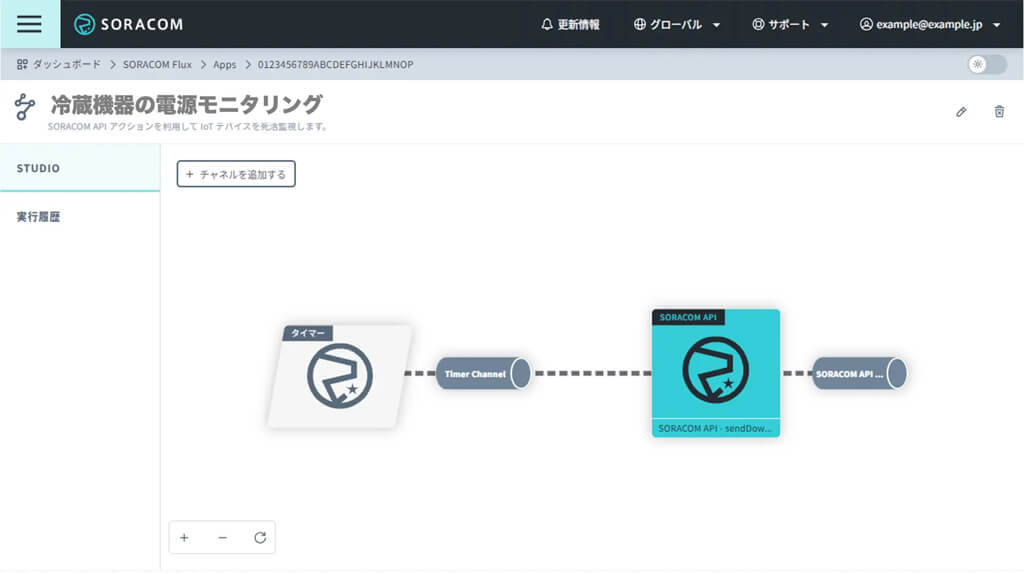Screen dimensions: 1024x574
Task: Open the グローバル coverage dropdown
Action: point(677,24)
